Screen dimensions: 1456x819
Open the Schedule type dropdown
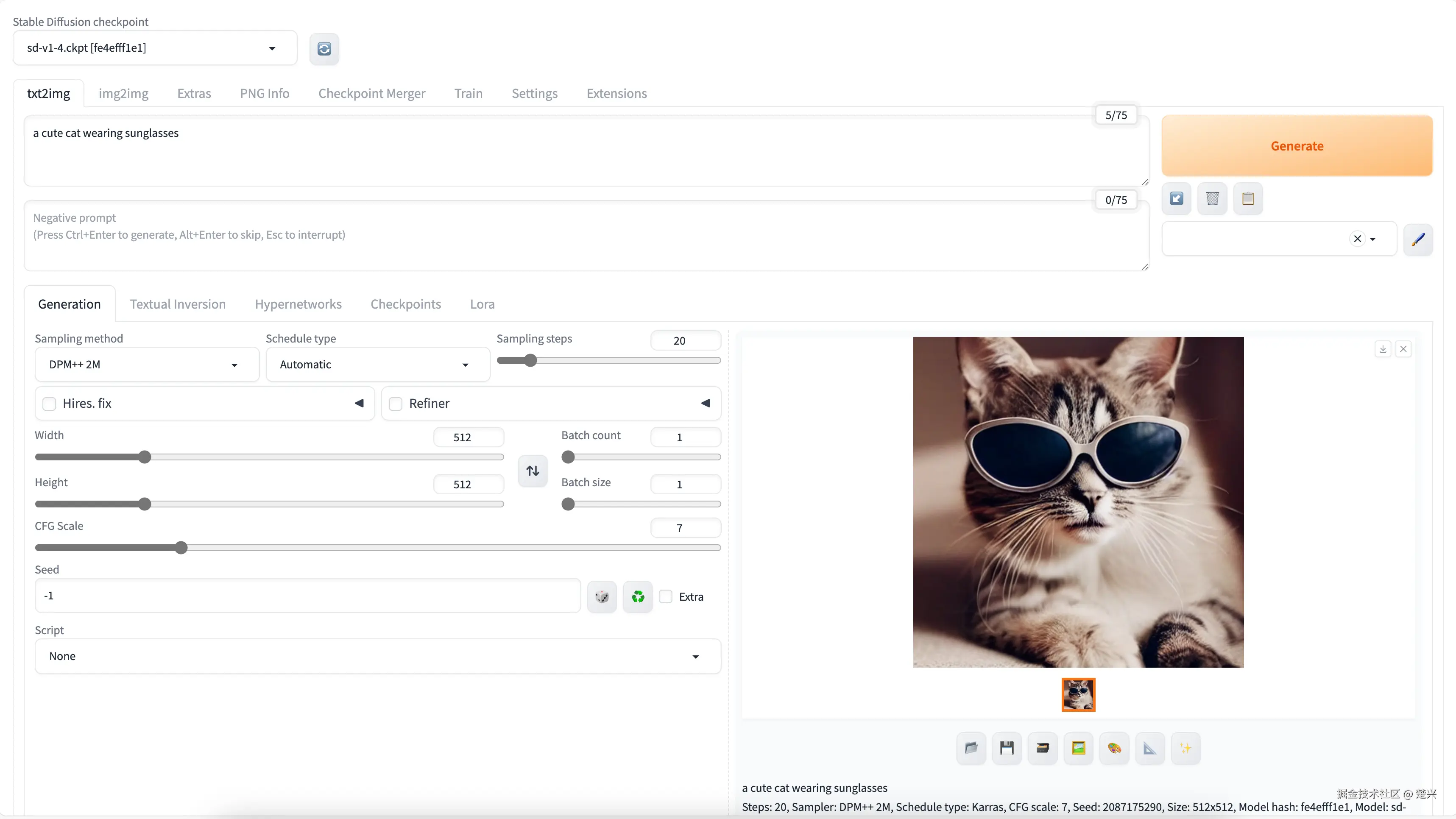click(377, 365)
